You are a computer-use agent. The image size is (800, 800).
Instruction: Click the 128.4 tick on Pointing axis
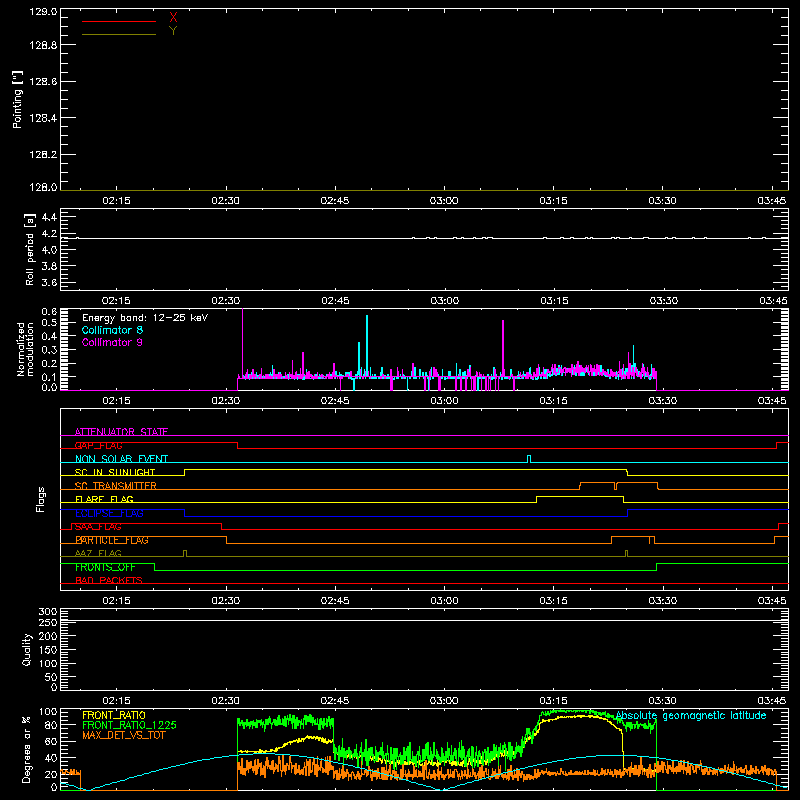[43, 118]
